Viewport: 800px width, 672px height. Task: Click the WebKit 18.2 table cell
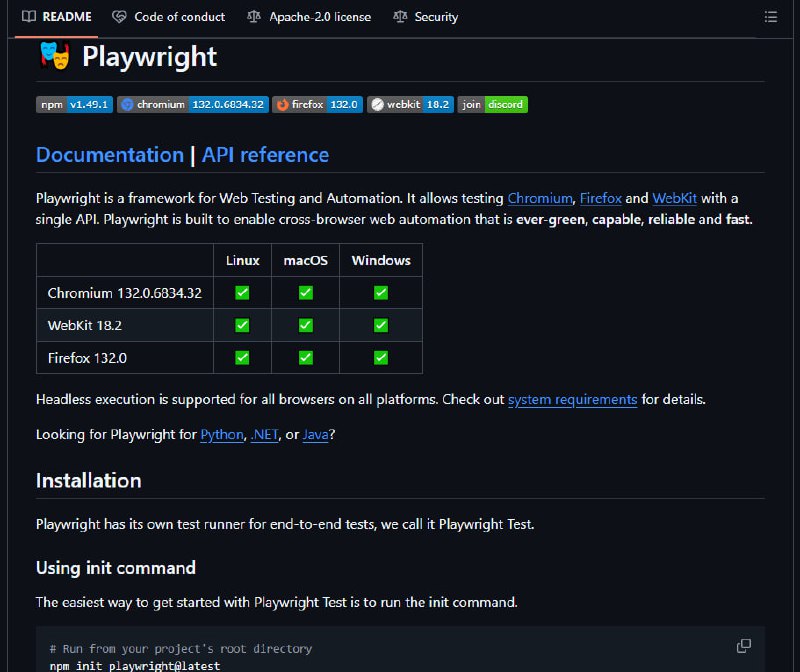click(x=125, y=325)
